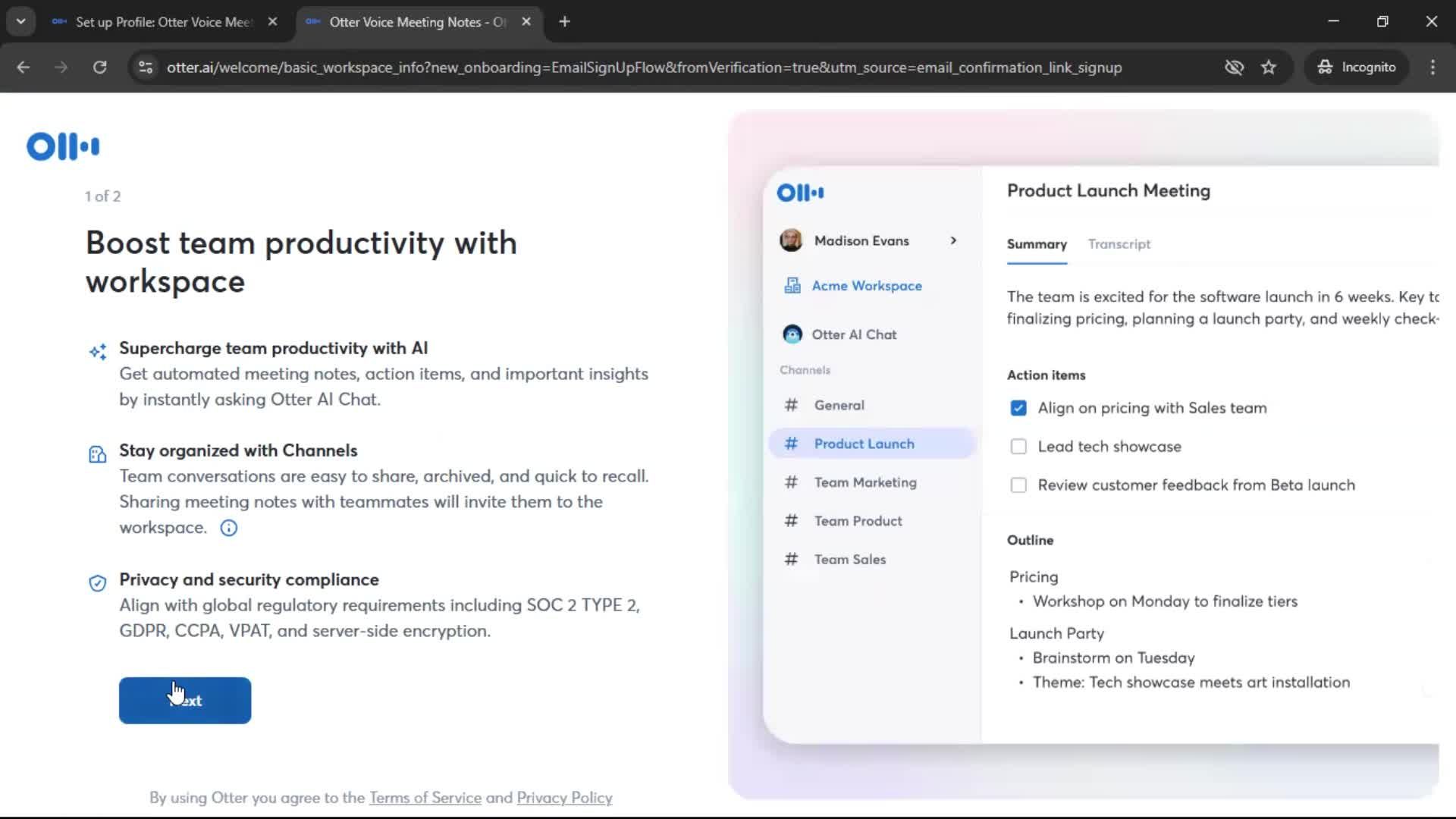Click 'Privacy and security compliance' heading
Image resolution: width=1456 pixels, height=819 pixels.
tap(249, 579)
